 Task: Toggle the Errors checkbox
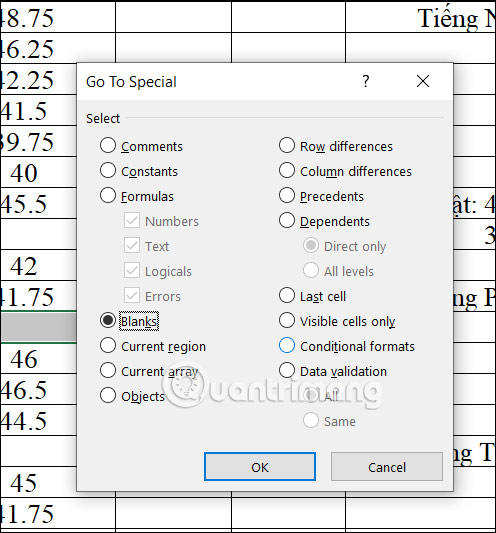tap(132, 296)
